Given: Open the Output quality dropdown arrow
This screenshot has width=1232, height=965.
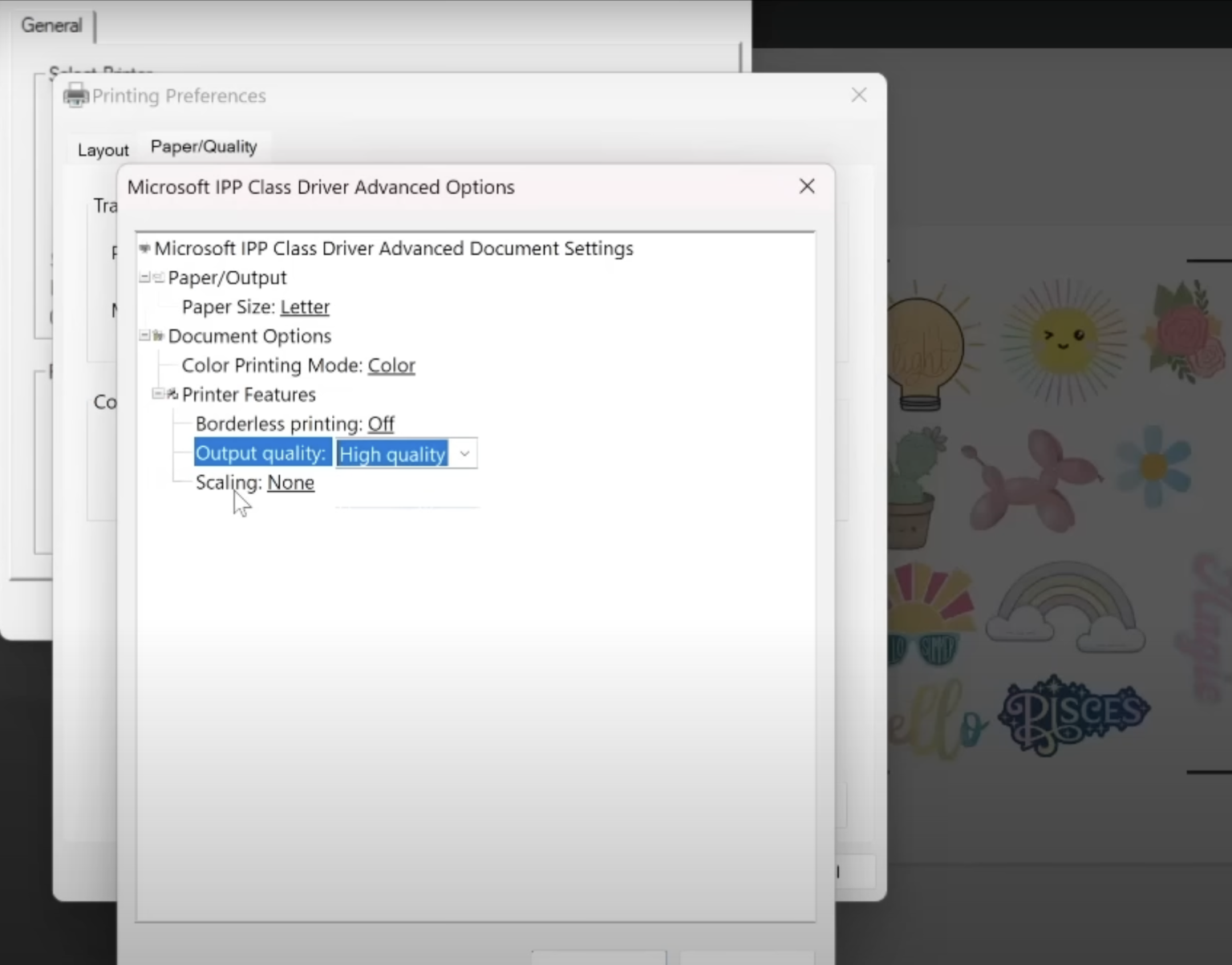Looking at the screenshot, I should click(464, 454).
